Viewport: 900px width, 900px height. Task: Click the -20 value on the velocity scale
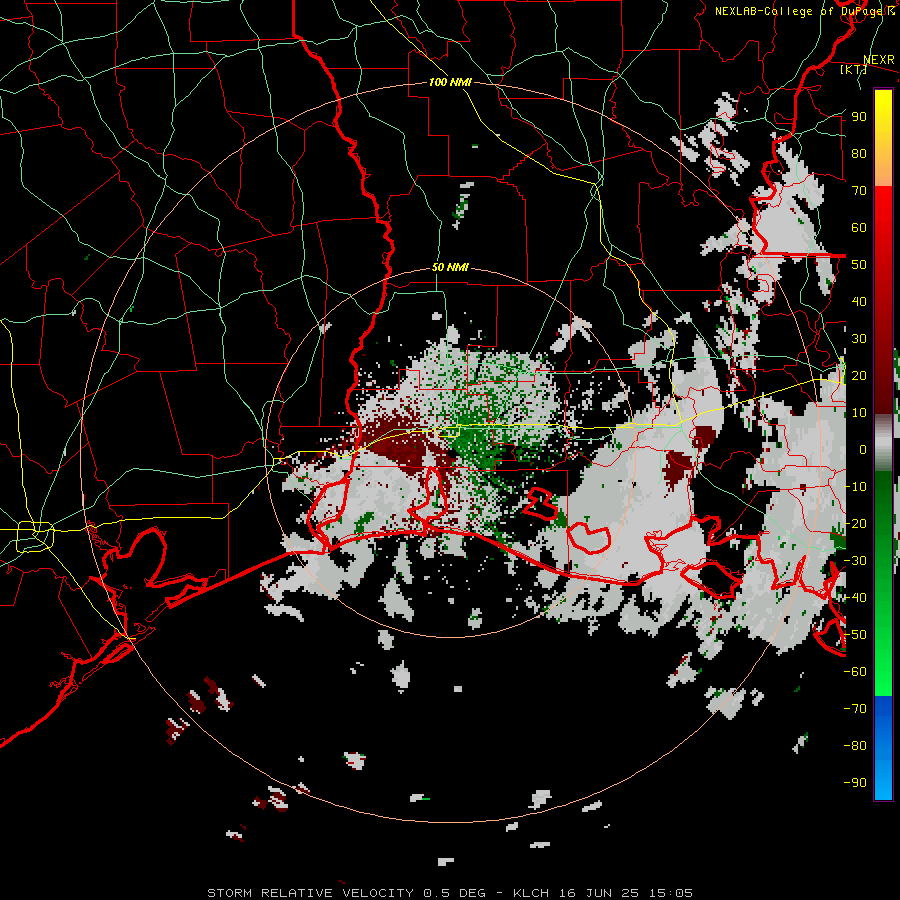point(855,523)
